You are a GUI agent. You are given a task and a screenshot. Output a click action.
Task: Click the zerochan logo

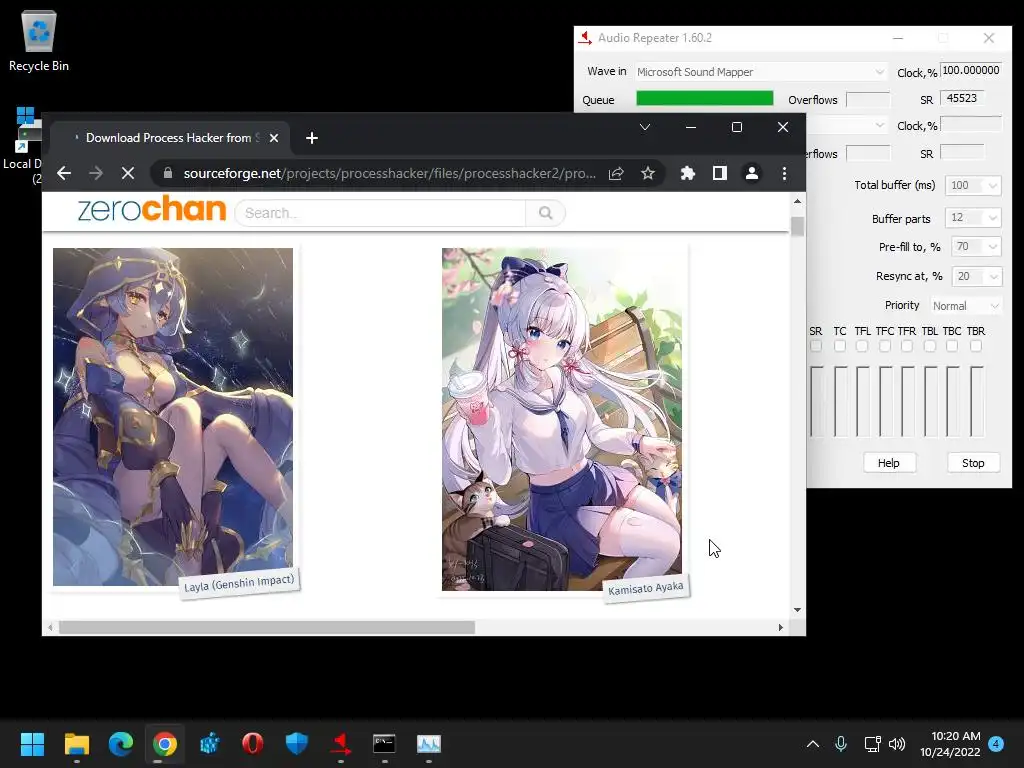coord(152,209)
